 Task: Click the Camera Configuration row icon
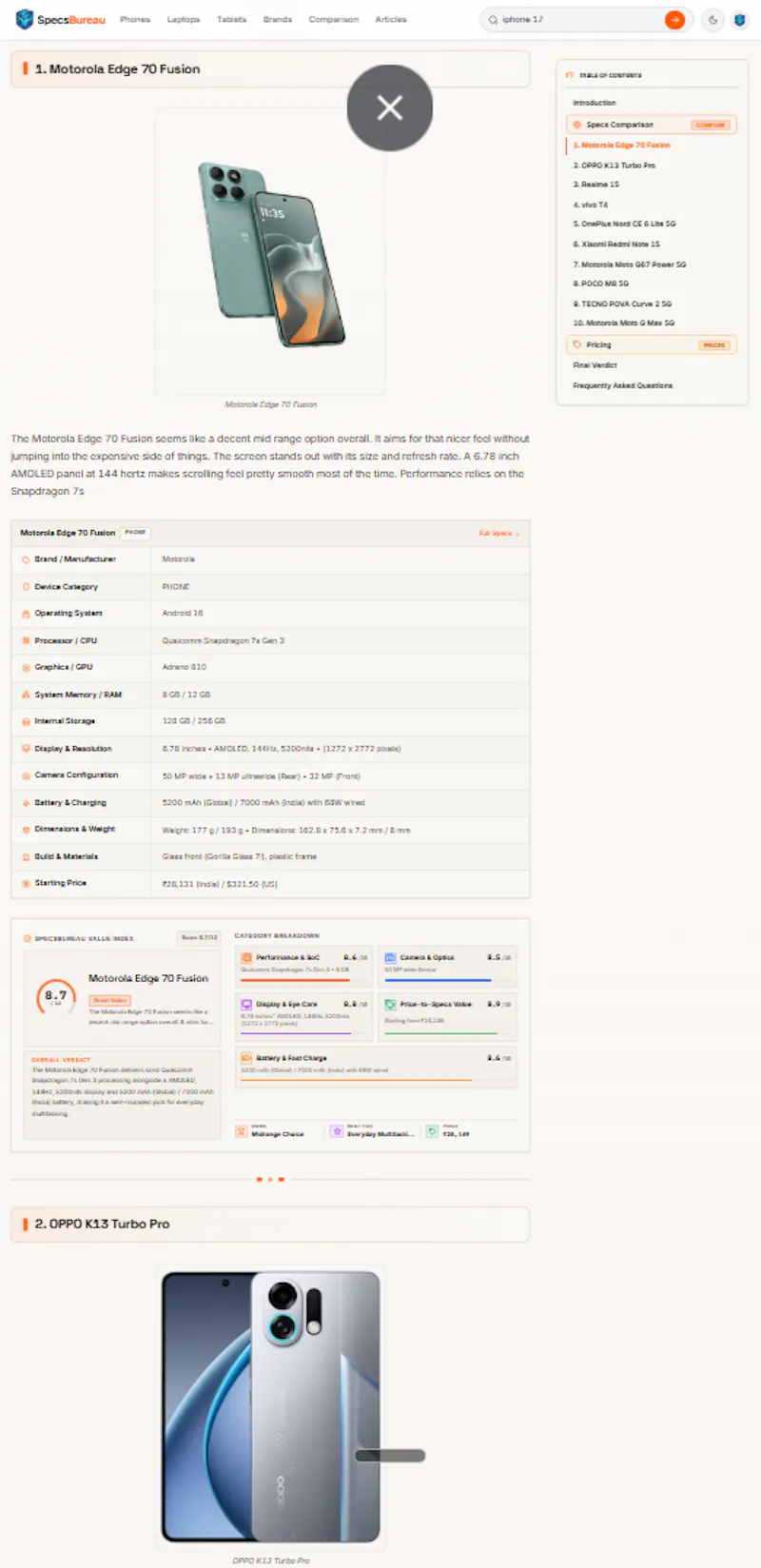[x=26, y=775]
